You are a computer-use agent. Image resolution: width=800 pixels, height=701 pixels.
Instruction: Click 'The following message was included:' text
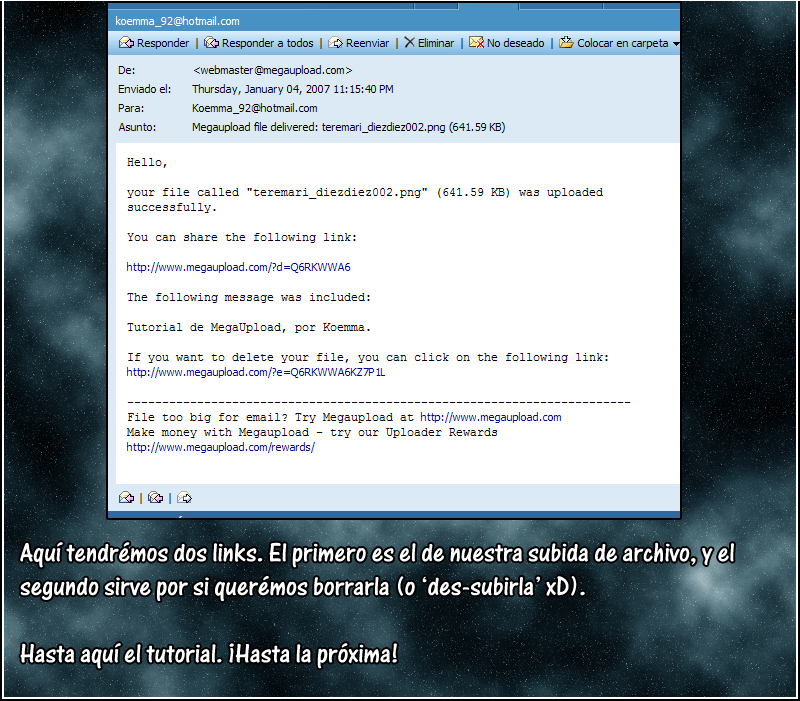pos(249,297)
